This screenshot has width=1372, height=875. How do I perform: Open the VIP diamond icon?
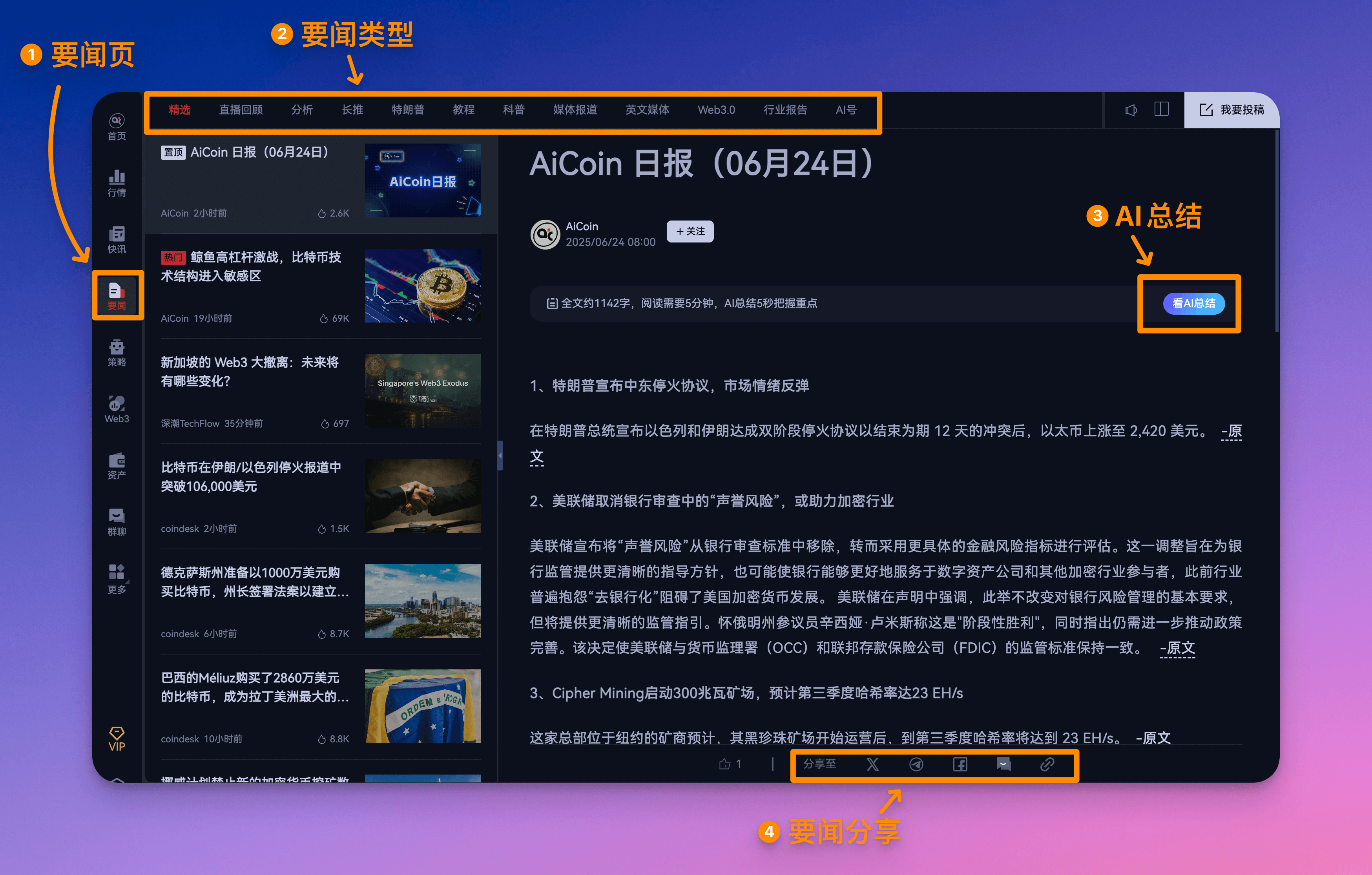(x=117, y=739)
